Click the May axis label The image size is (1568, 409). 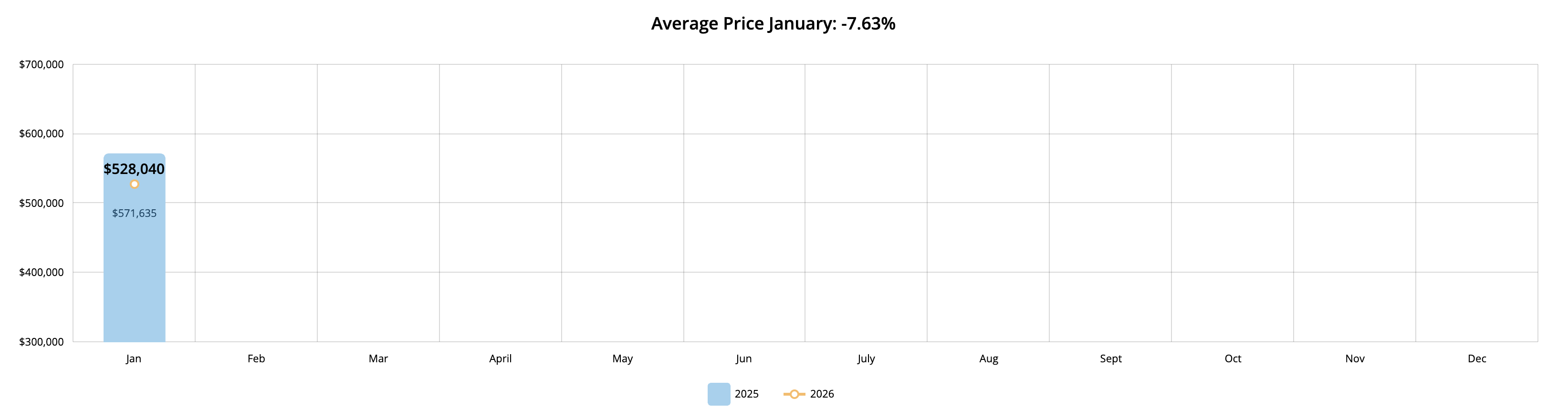(623, 358)
